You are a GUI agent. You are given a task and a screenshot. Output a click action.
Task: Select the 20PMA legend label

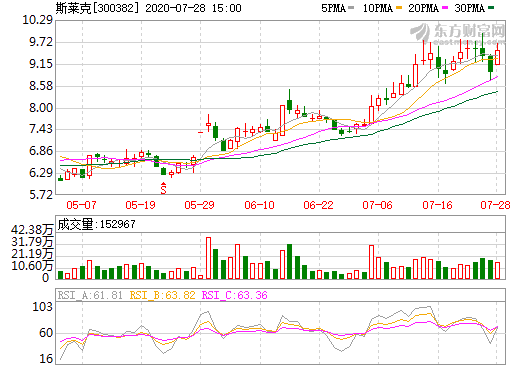click(423, 8)
